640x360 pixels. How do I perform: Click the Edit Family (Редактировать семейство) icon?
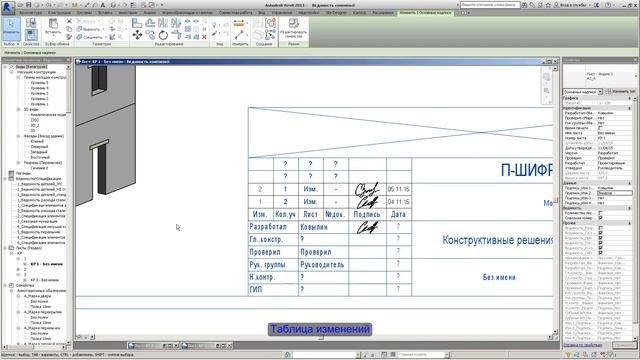point(293,28)
